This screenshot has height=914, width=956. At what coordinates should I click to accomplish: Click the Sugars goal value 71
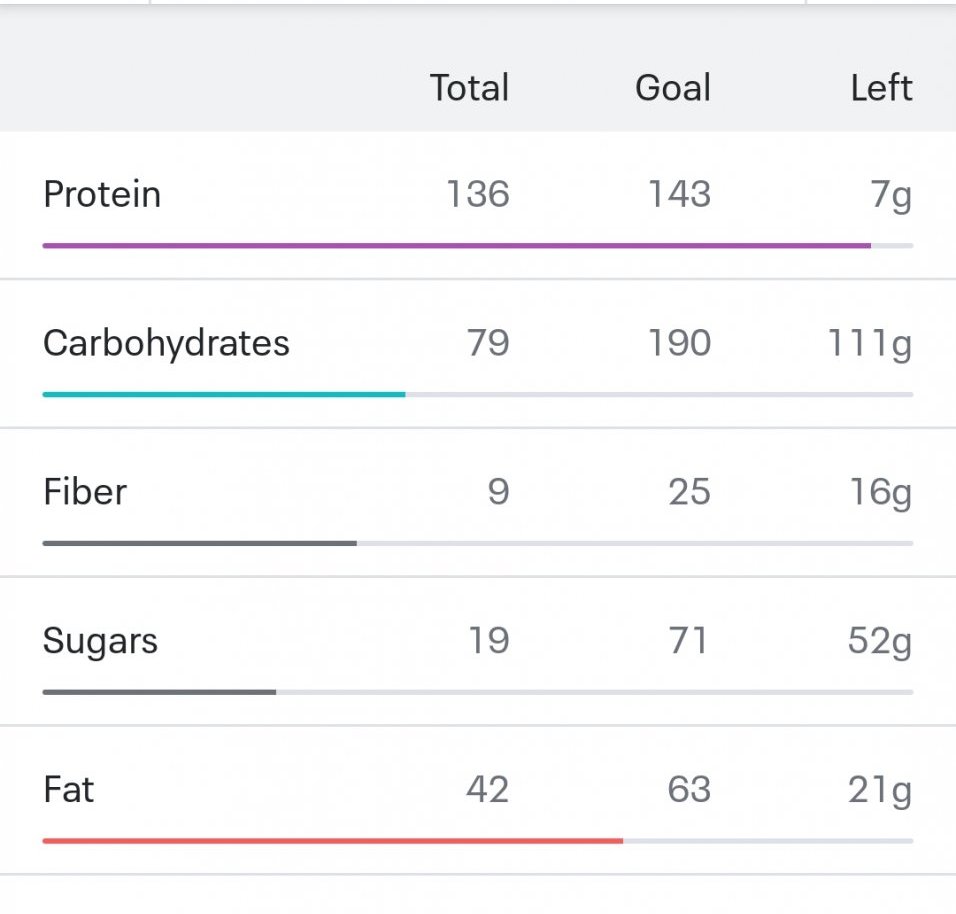click(x=689, y=641)
